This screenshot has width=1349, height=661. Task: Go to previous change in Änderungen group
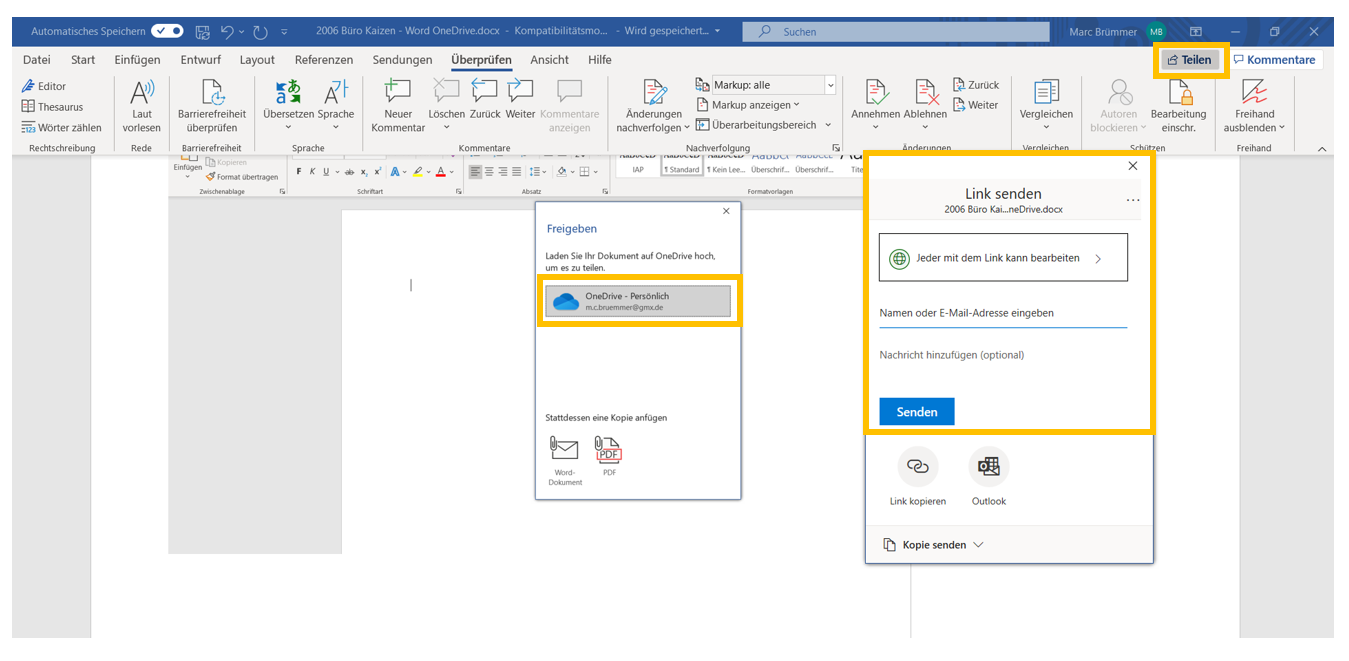(976, 85)
